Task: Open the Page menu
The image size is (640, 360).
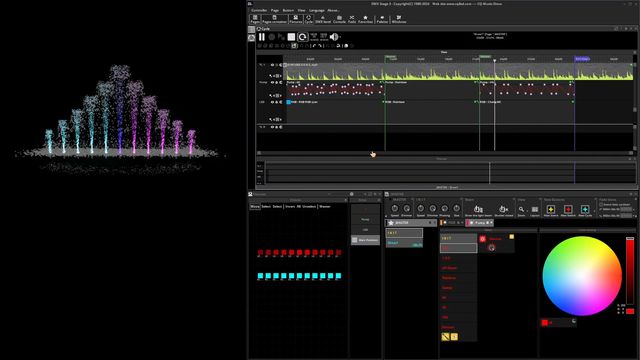Action: coord(275,10)
